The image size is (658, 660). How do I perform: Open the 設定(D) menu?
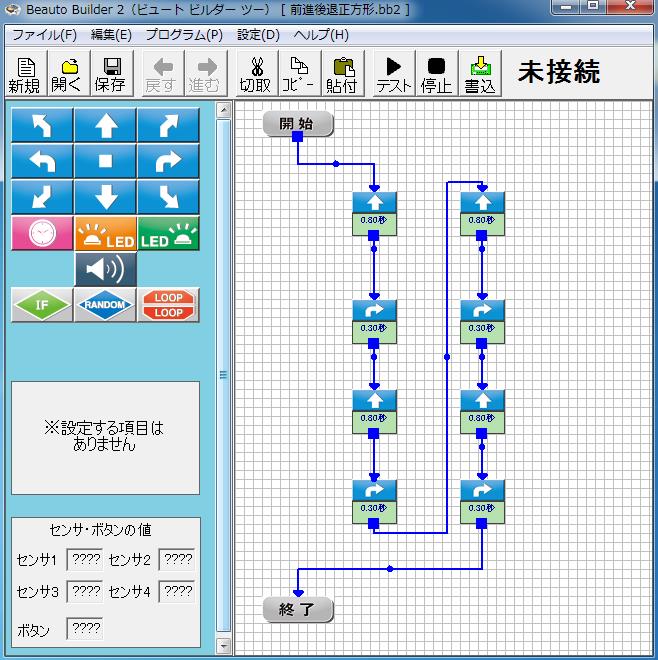[258, 35]
